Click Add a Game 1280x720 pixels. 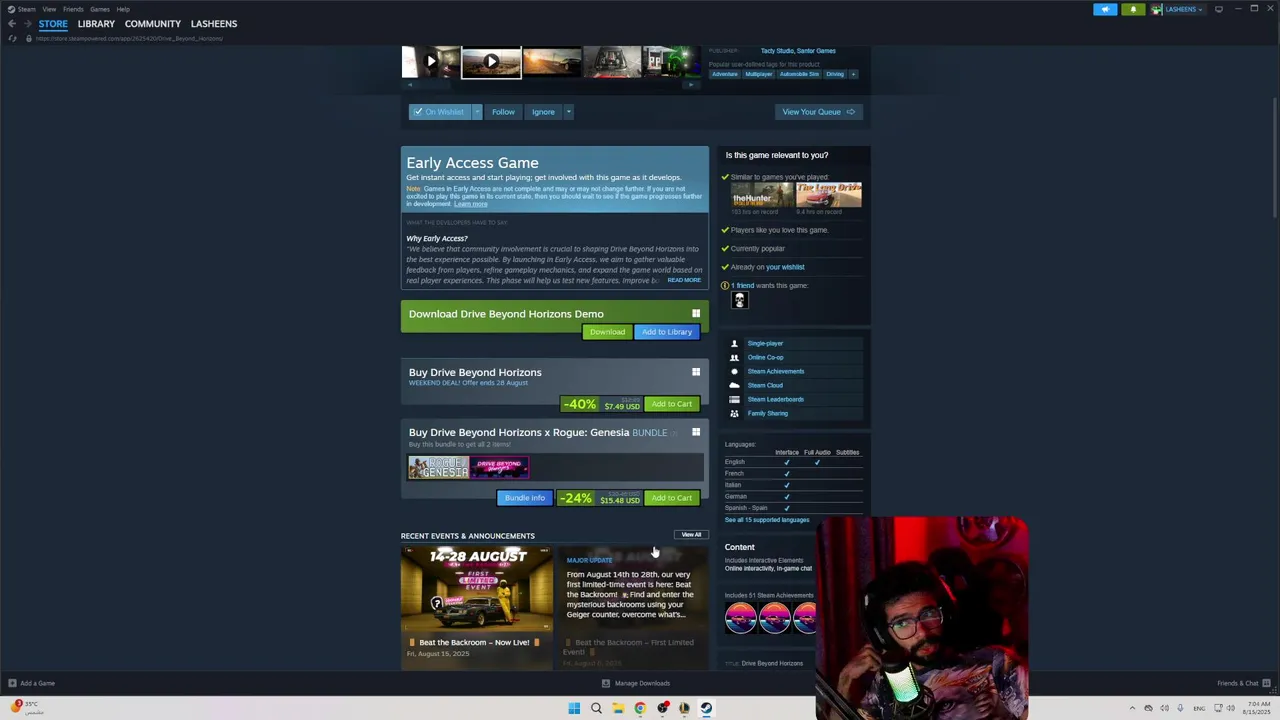31,683
